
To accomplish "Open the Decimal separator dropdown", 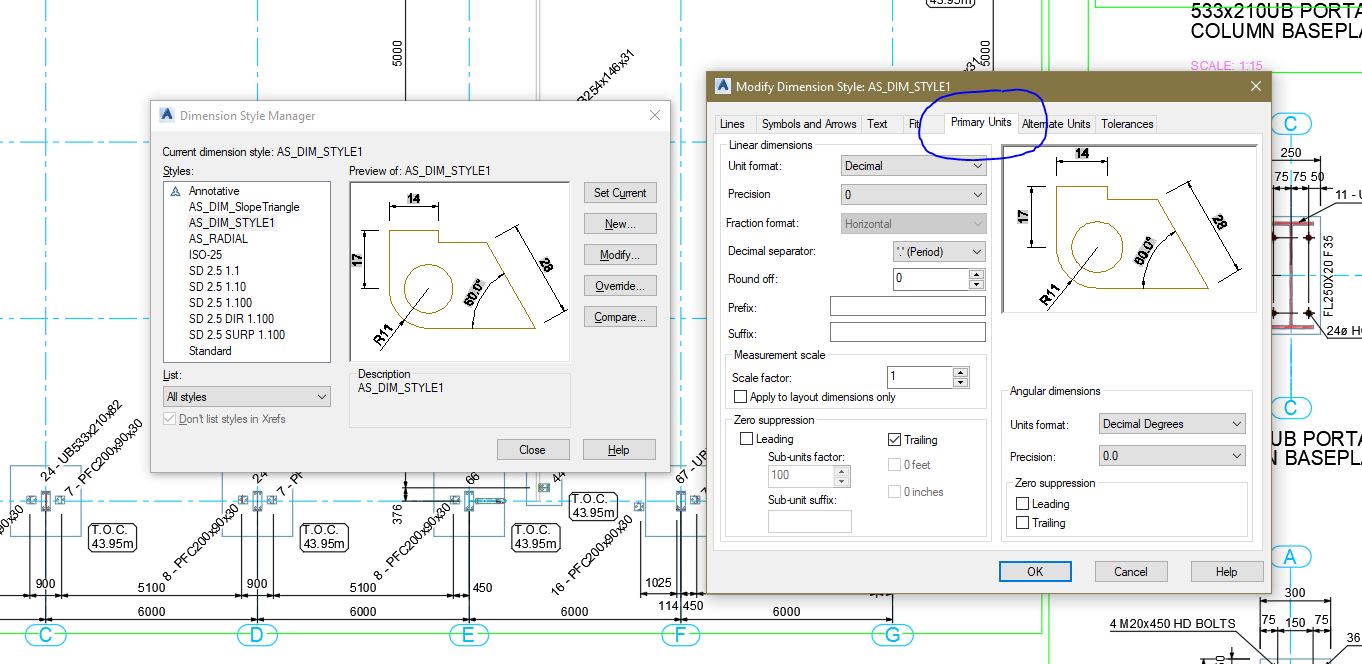I will tap(939, 252).
